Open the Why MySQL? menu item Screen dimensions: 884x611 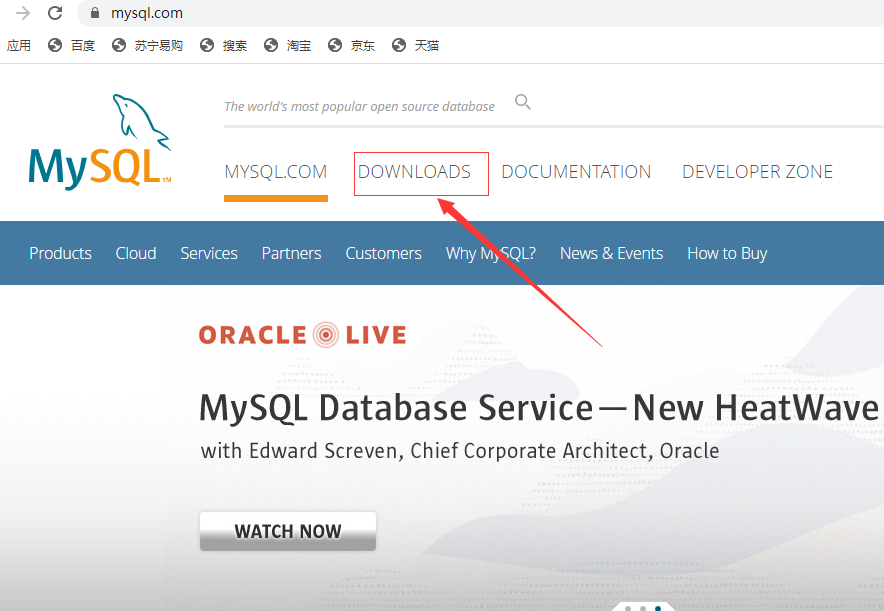(x=490, y=253)
